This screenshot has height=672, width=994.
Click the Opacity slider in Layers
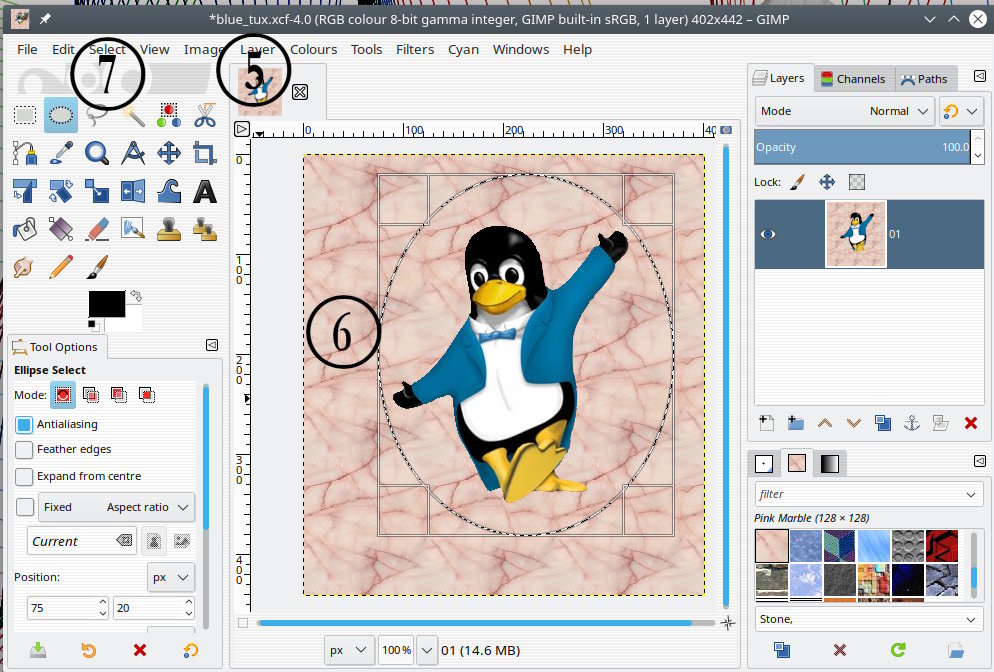point(862,147)
